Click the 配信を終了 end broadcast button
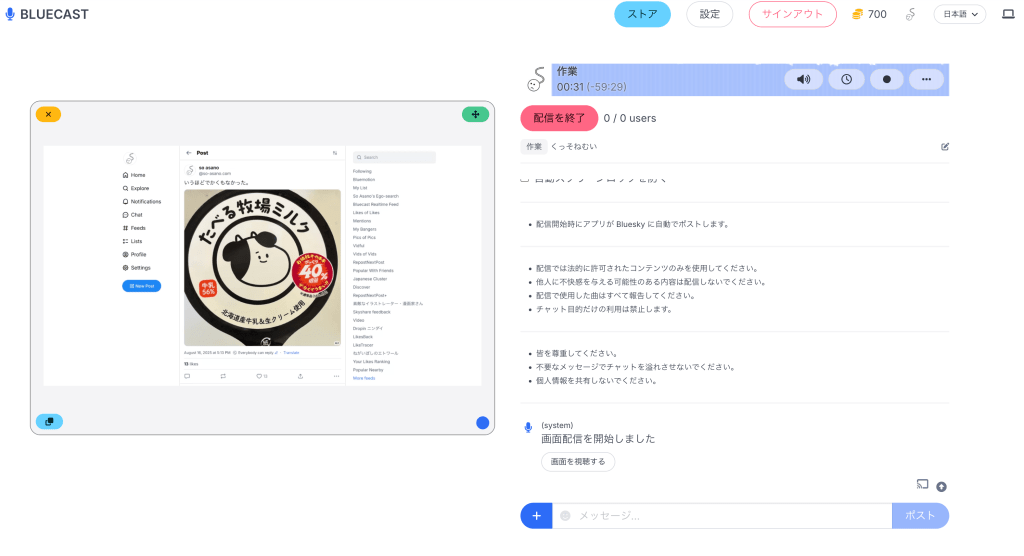1024x556 pixels. [558, 118]
